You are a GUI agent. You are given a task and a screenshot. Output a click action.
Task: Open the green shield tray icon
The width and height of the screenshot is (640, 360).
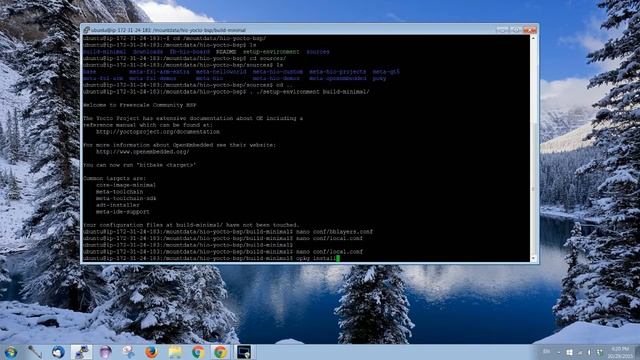pos(599,352)
